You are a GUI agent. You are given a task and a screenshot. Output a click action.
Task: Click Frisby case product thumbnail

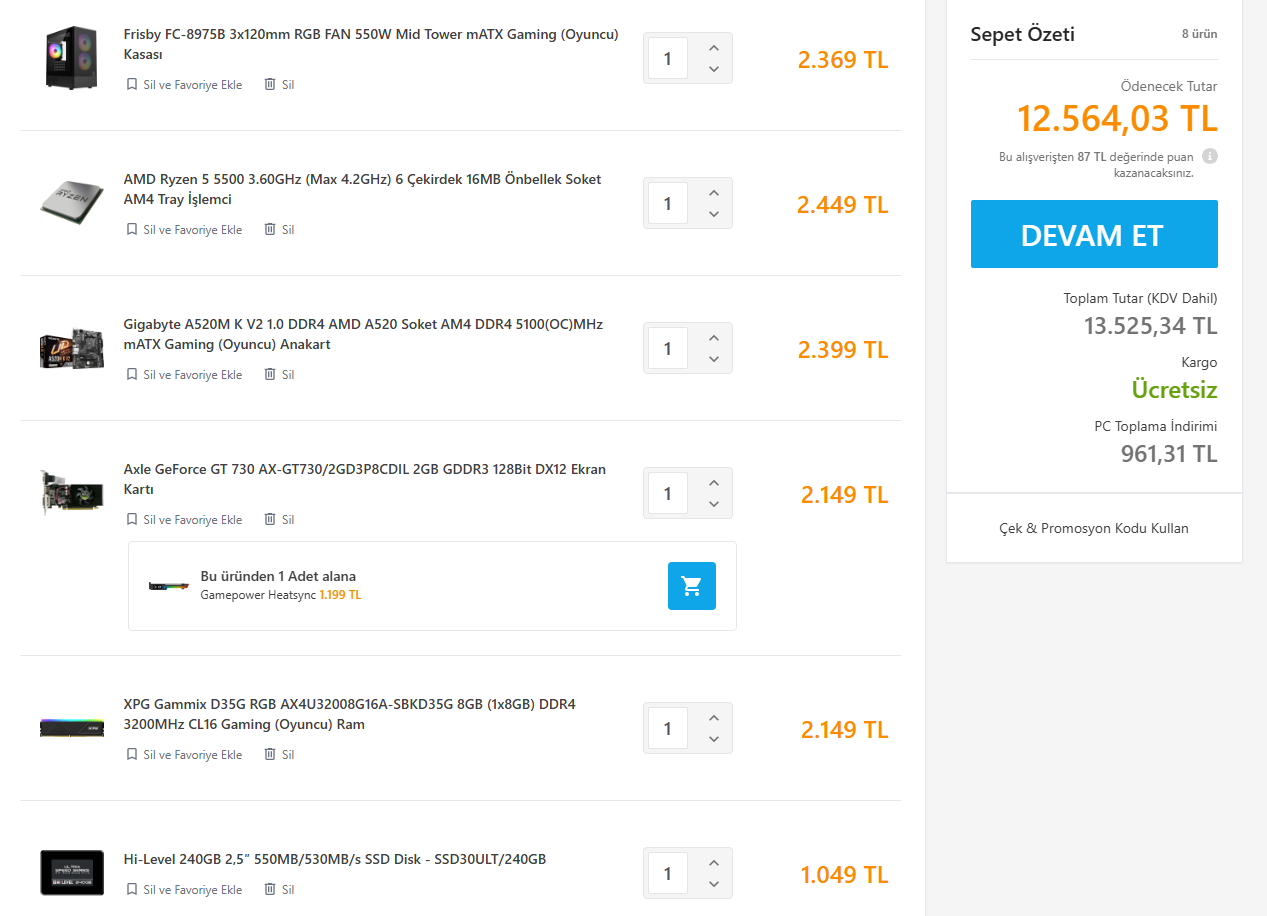pyautogui.click(x=72, y=59)
